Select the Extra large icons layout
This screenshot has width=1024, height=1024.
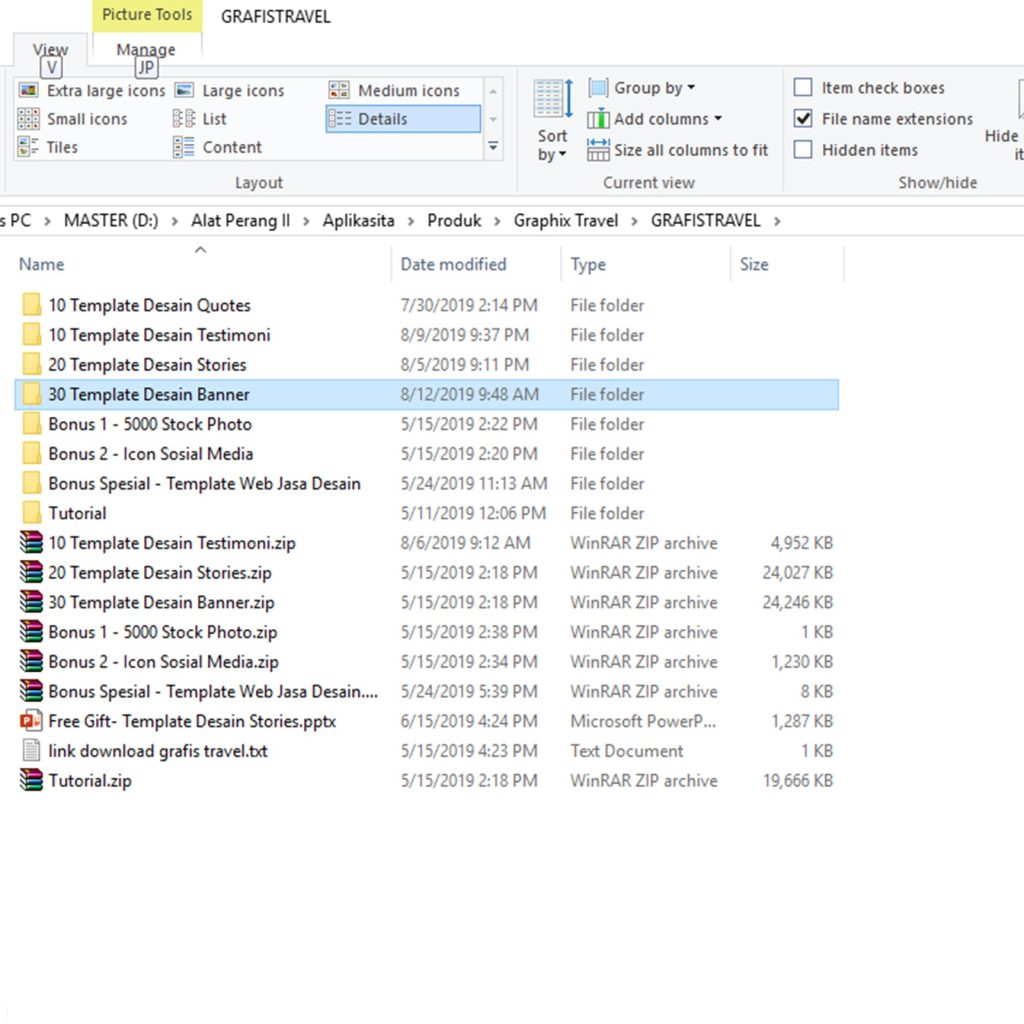tap(92, 90)
